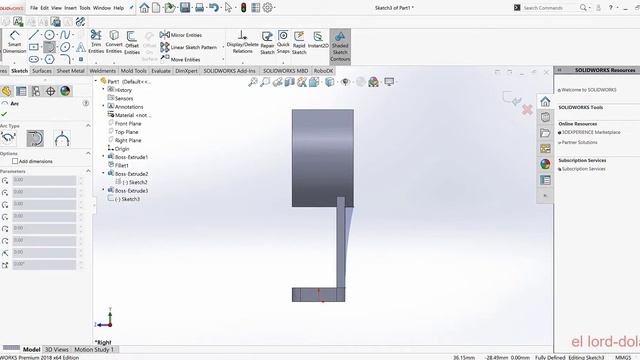Open 3DEXPERIENCE Marketplace link

coord(591,132)
